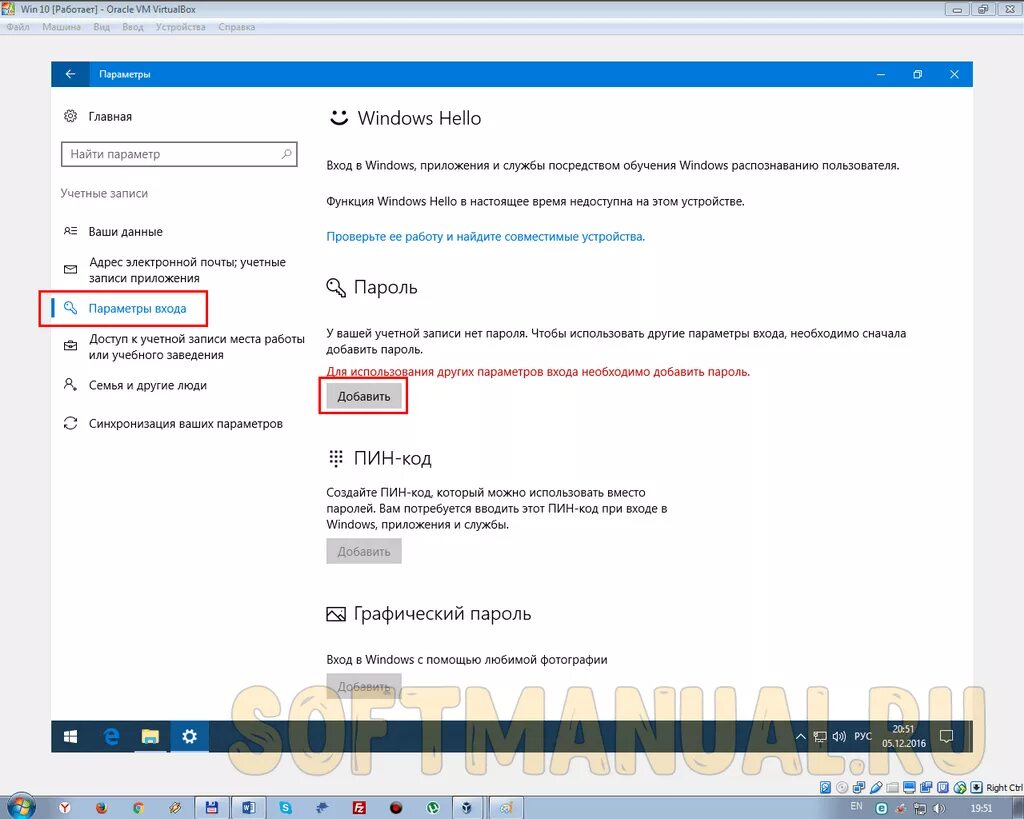Minimize the Параметры settings window
Screen dimensions: 1024x819
[x=881, y=74]
